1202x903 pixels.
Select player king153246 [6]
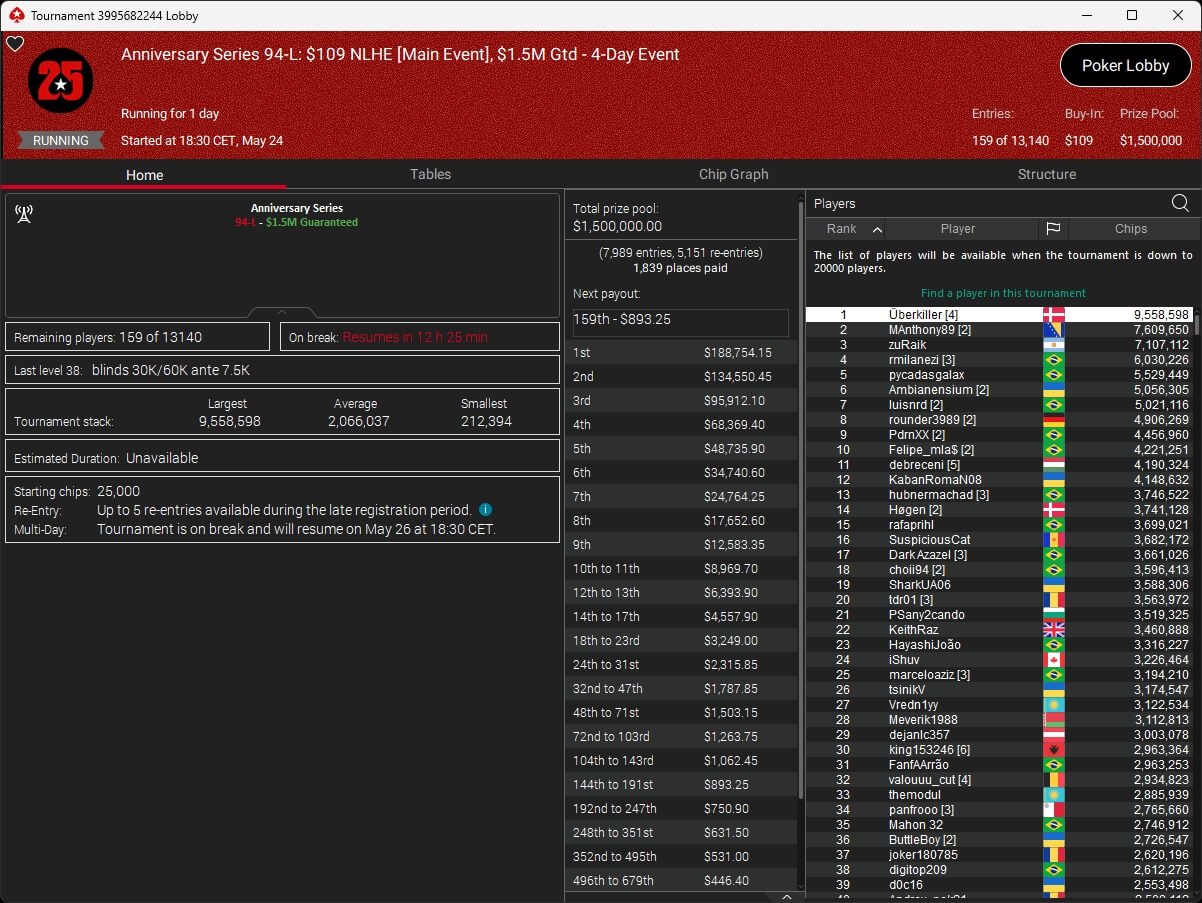click(999, 750)
